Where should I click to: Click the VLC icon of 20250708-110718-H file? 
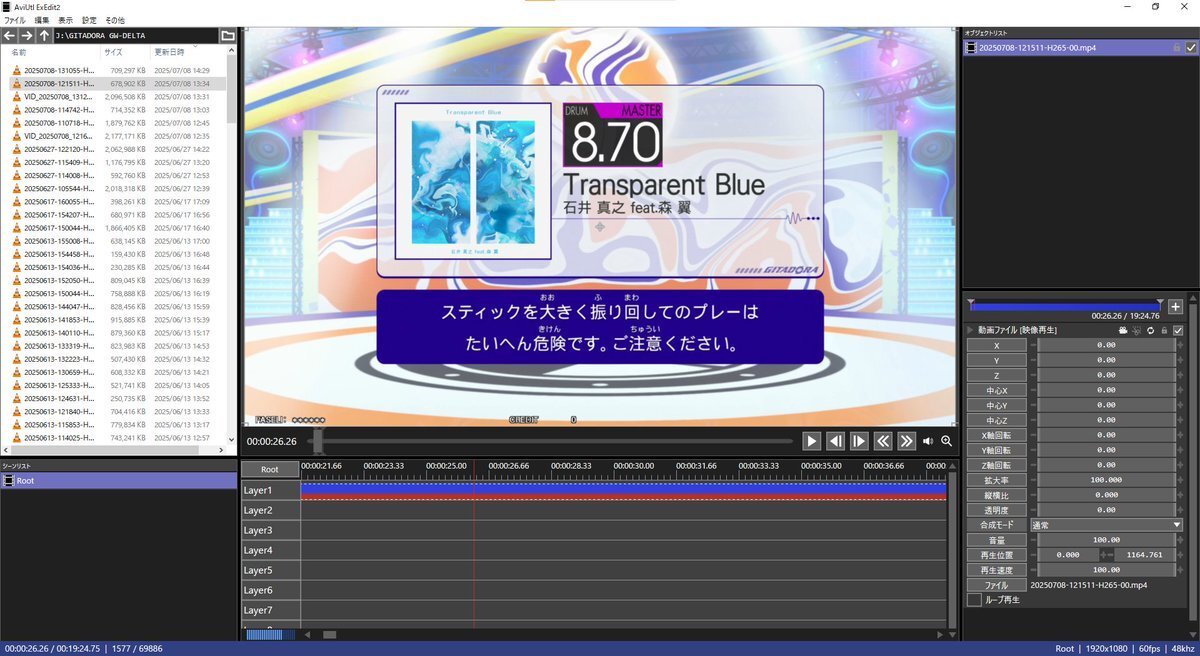click(x=17, y=123)
